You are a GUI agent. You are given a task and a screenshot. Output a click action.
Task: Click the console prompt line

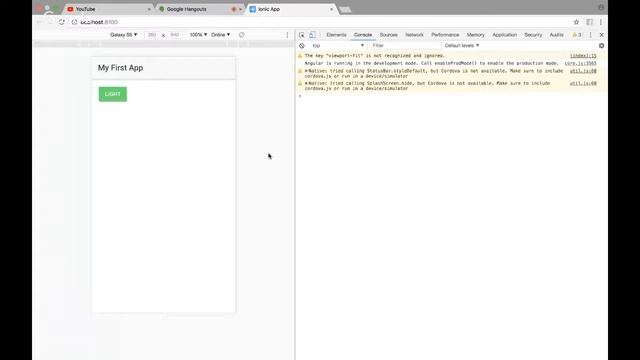[x=451, y=96]
